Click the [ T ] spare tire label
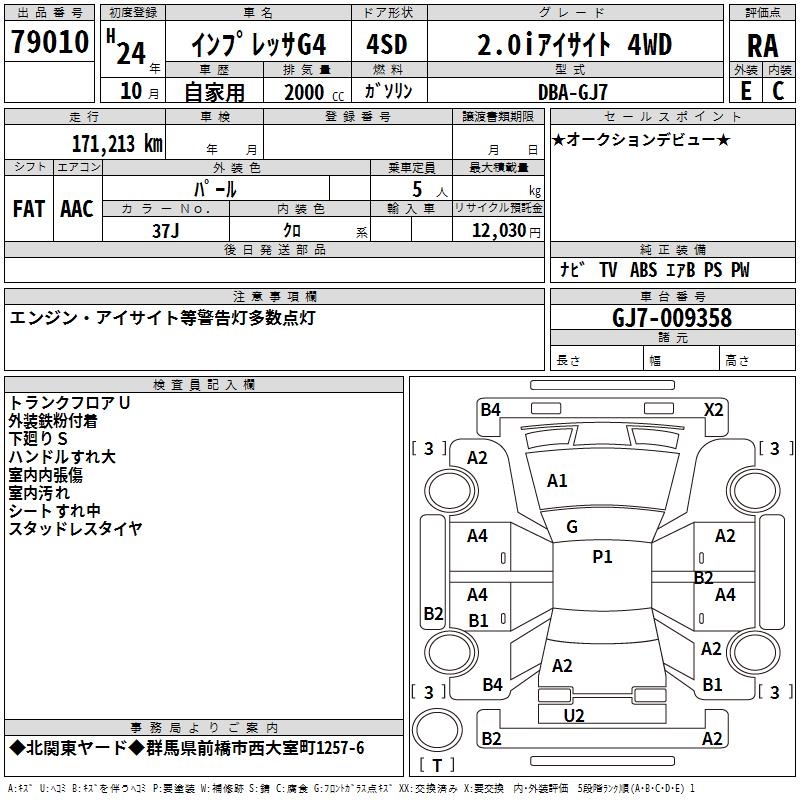Image resolution: width=800 pixels, height=800 pixels. tap(437, 765)
